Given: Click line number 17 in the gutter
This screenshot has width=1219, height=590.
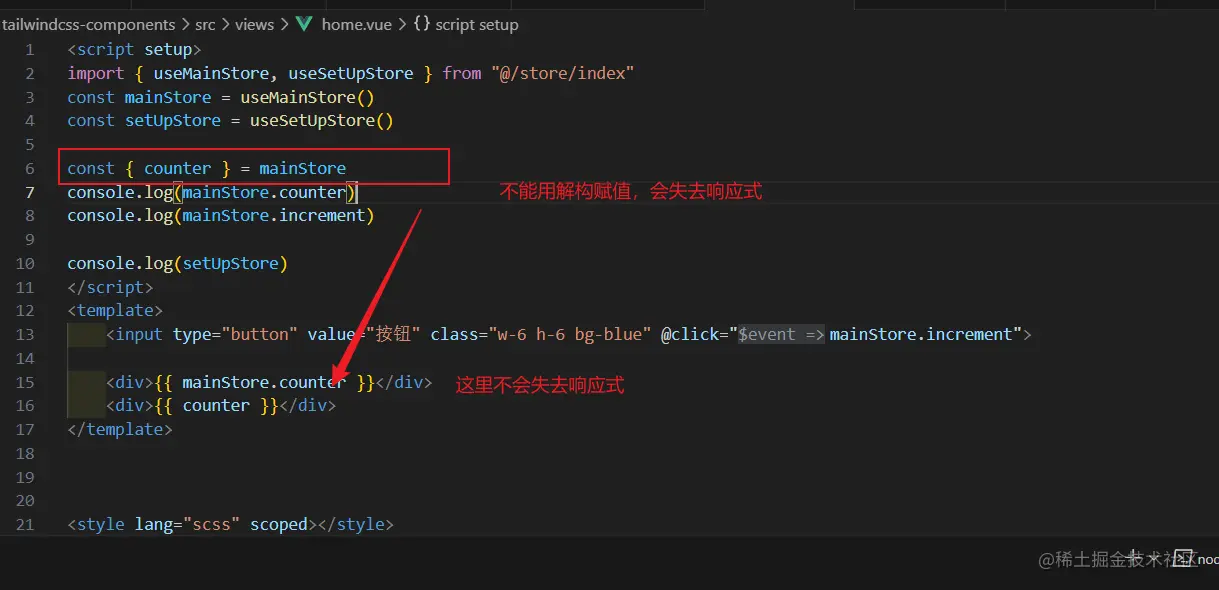Looking at the screenshot, I should click(25, 429).
